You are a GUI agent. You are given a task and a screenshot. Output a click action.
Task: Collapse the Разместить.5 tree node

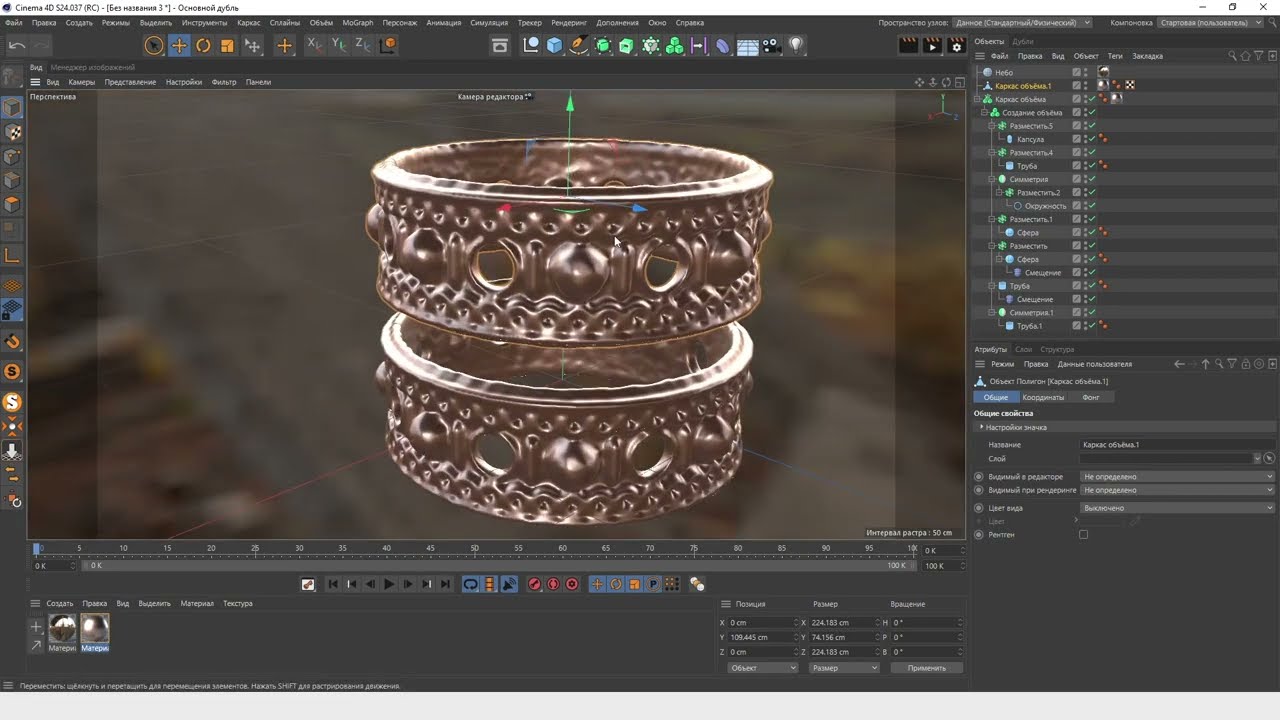[x=992, y=126]
